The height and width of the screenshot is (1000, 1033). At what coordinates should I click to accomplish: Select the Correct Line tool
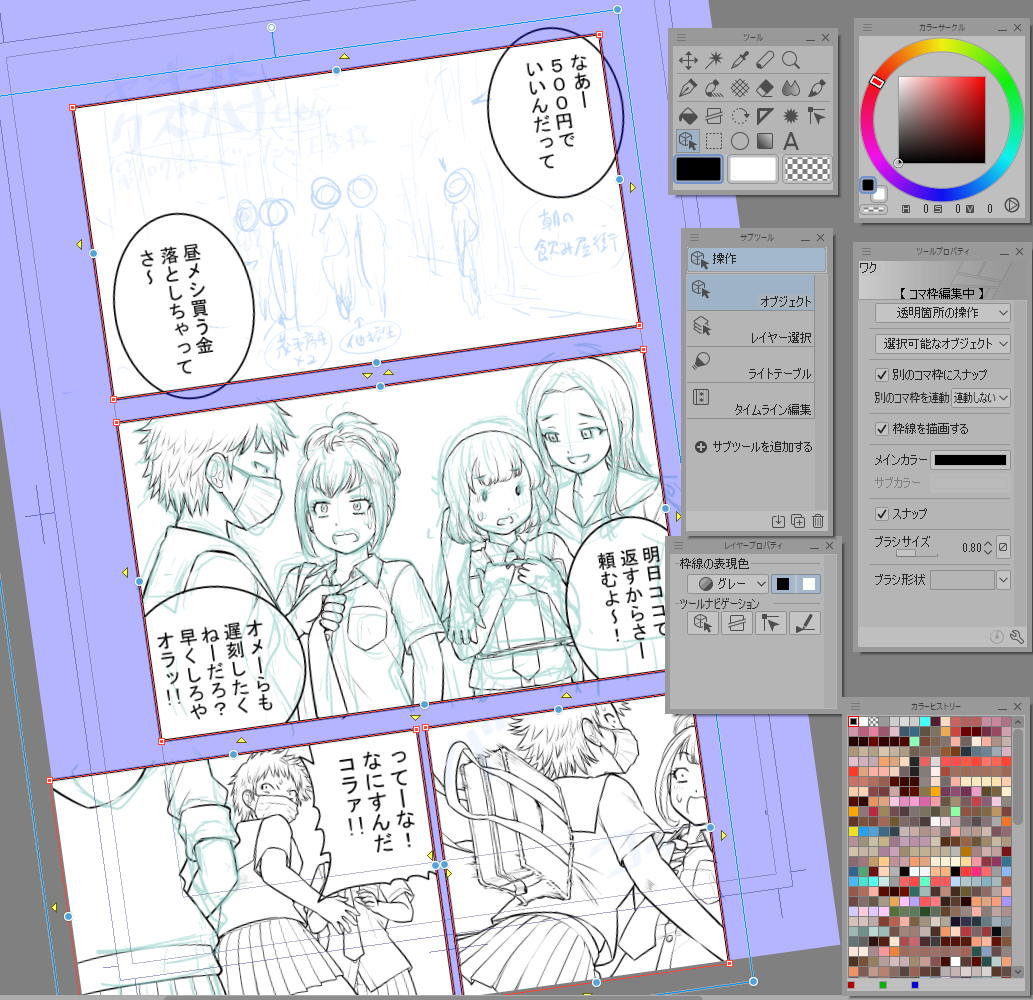pos(816,117)
